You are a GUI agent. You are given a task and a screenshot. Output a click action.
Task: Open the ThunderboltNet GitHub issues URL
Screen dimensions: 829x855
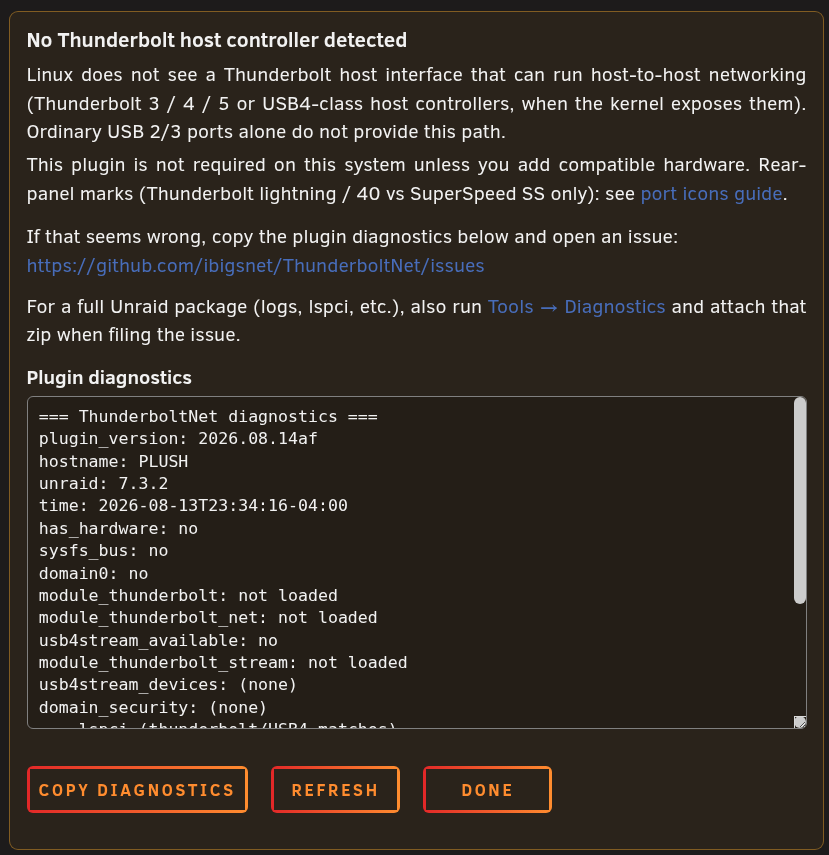[255, 266]
